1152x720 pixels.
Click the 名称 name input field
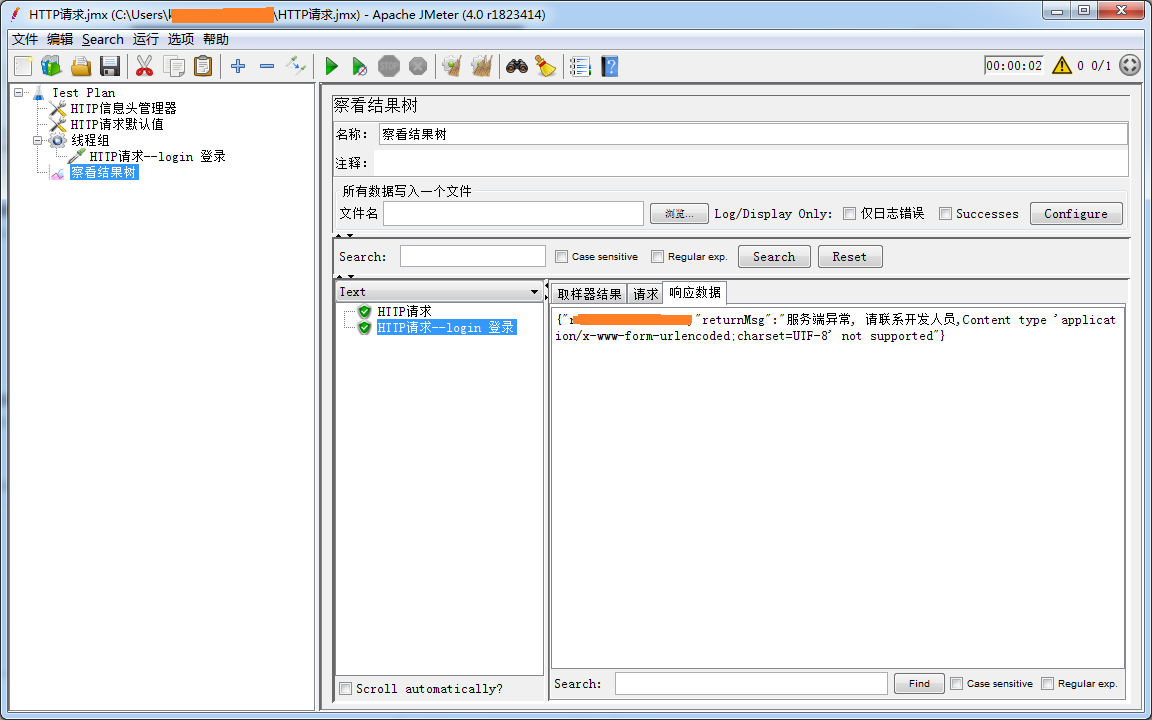point(753,134)
